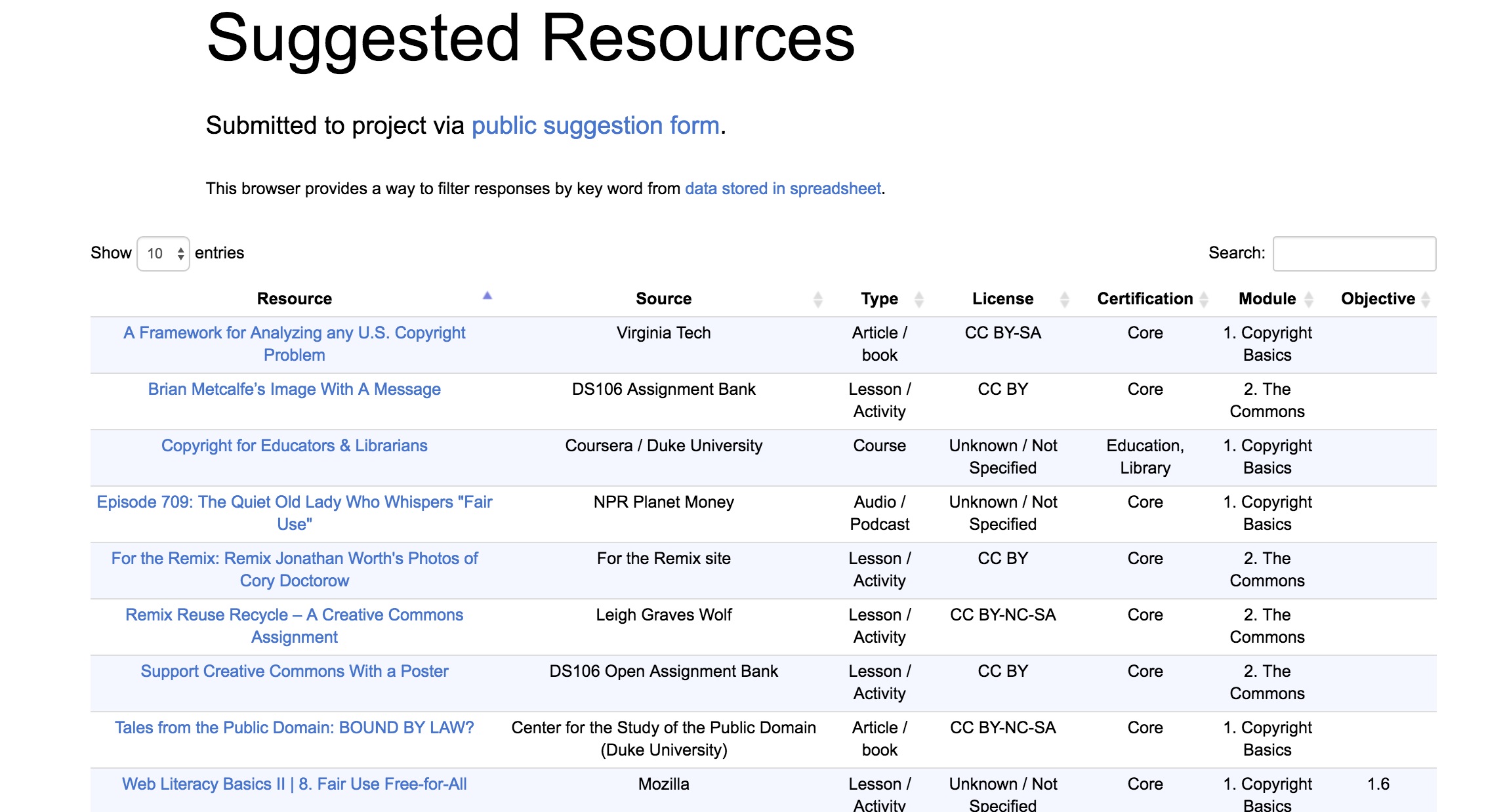Open Web Literacy Basics II Fair Use link
The width and height of the screenshot is (1505, 812).
pyautogui.click(x=294, y=784)
